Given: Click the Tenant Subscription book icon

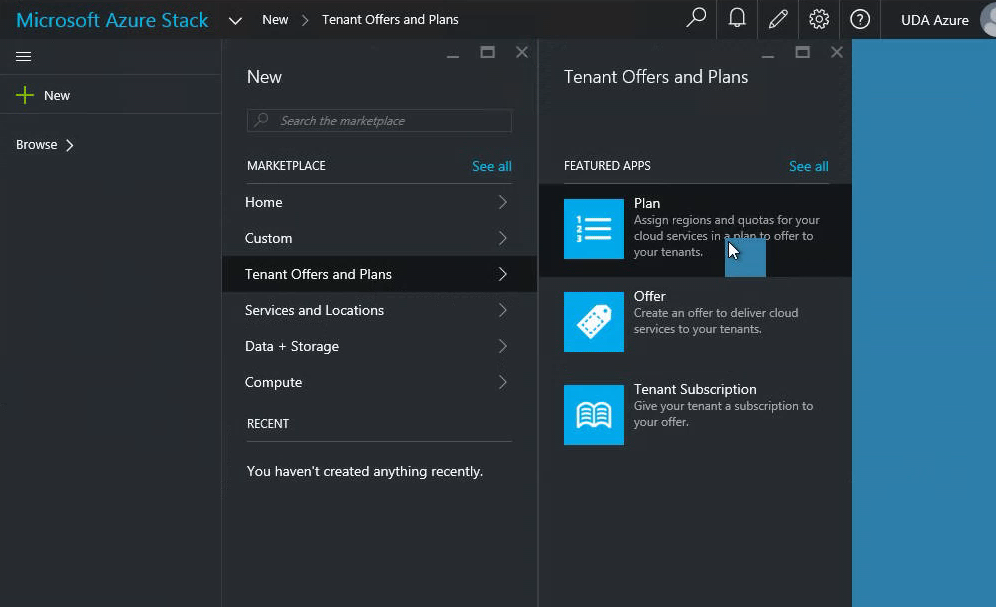Looking at the screenshot, I should 594,415.
